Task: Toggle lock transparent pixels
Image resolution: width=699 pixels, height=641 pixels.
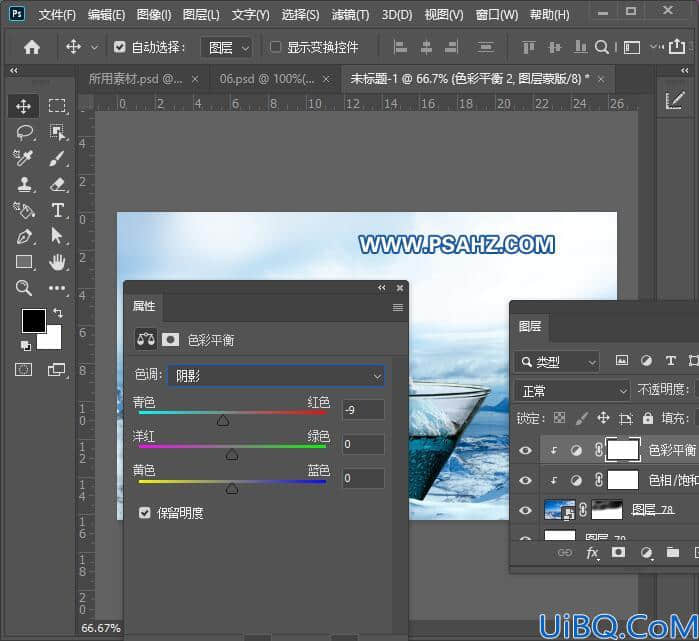Action: tap(559, 418)
